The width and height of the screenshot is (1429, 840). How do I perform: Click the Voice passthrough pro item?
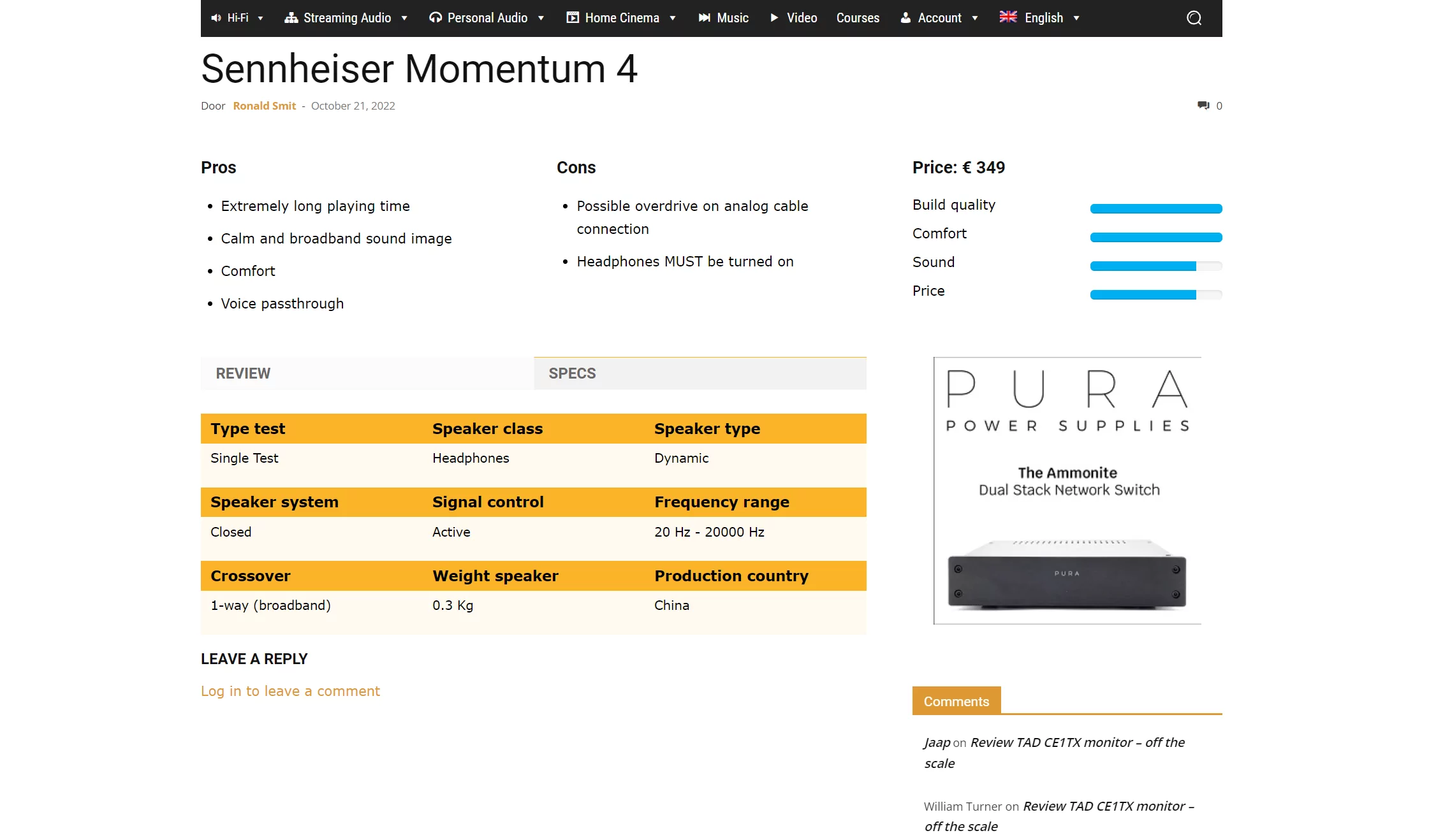click(x=282, y=303)
